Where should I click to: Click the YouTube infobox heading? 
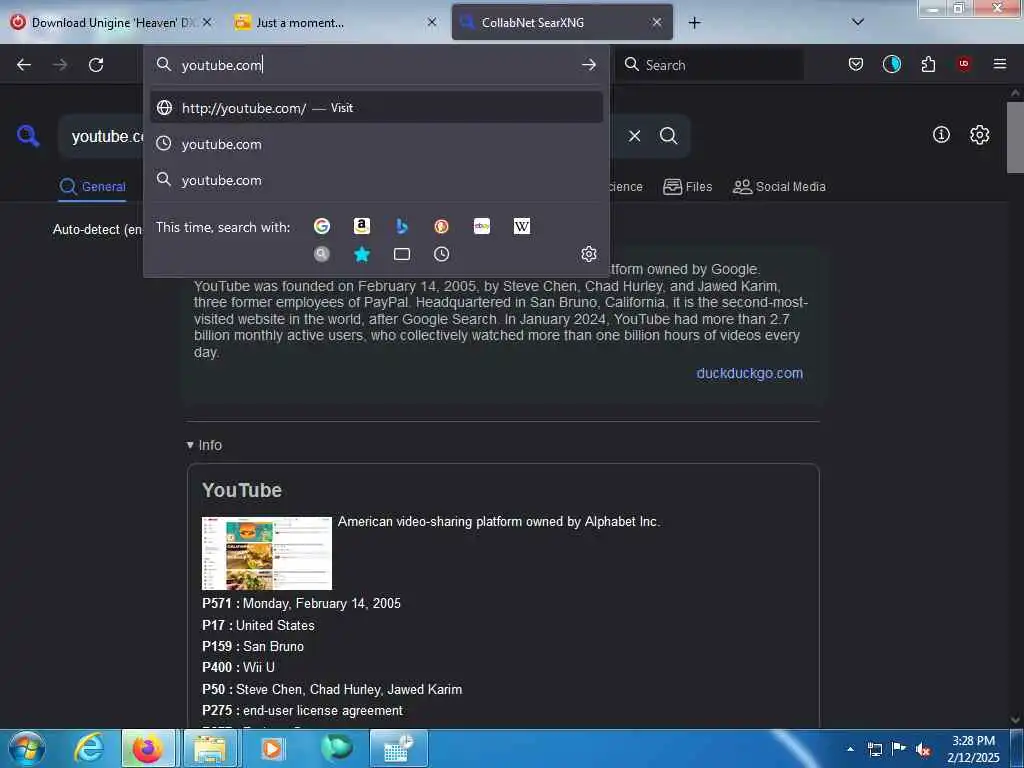tap(242, 490)
